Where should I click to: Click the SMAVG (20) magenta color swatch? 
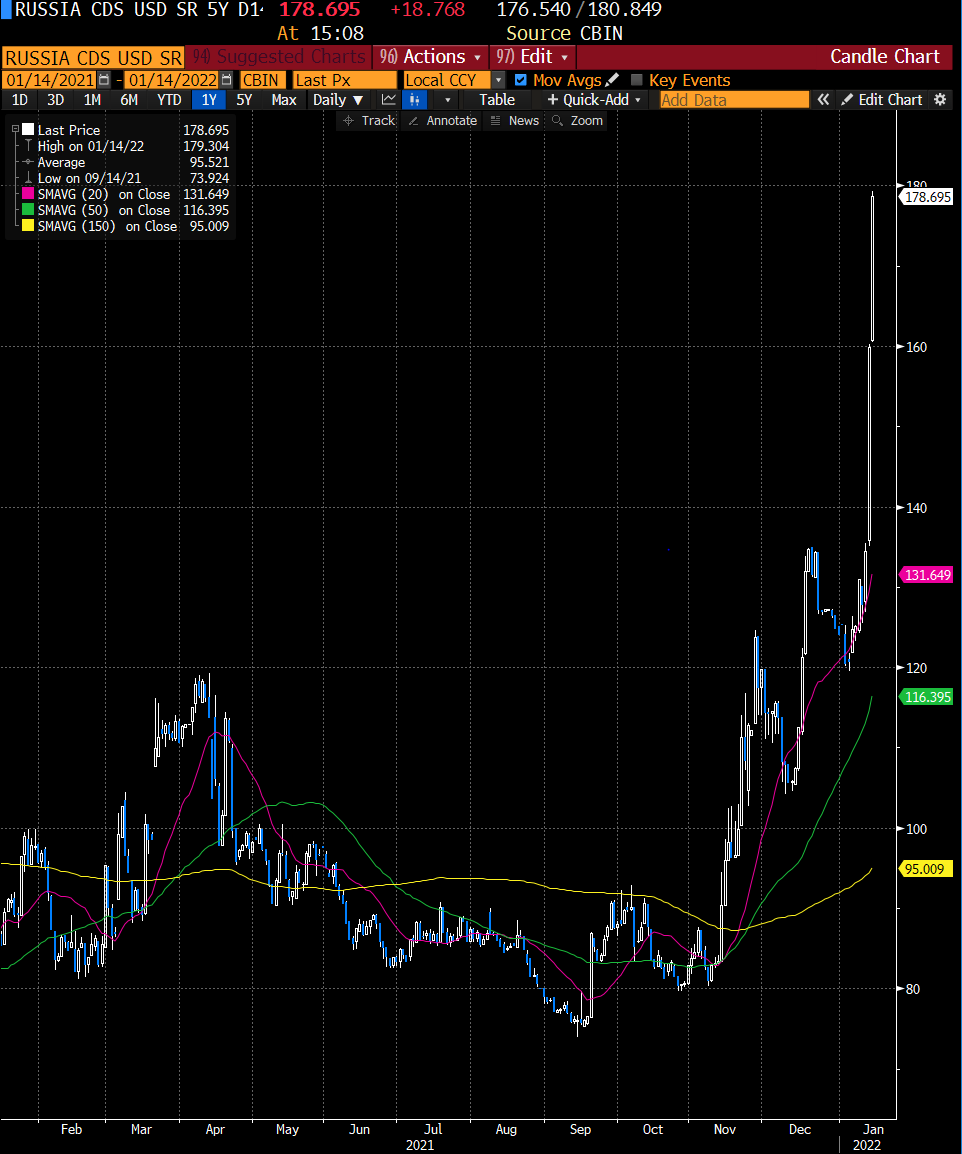(x=28, y=194)
